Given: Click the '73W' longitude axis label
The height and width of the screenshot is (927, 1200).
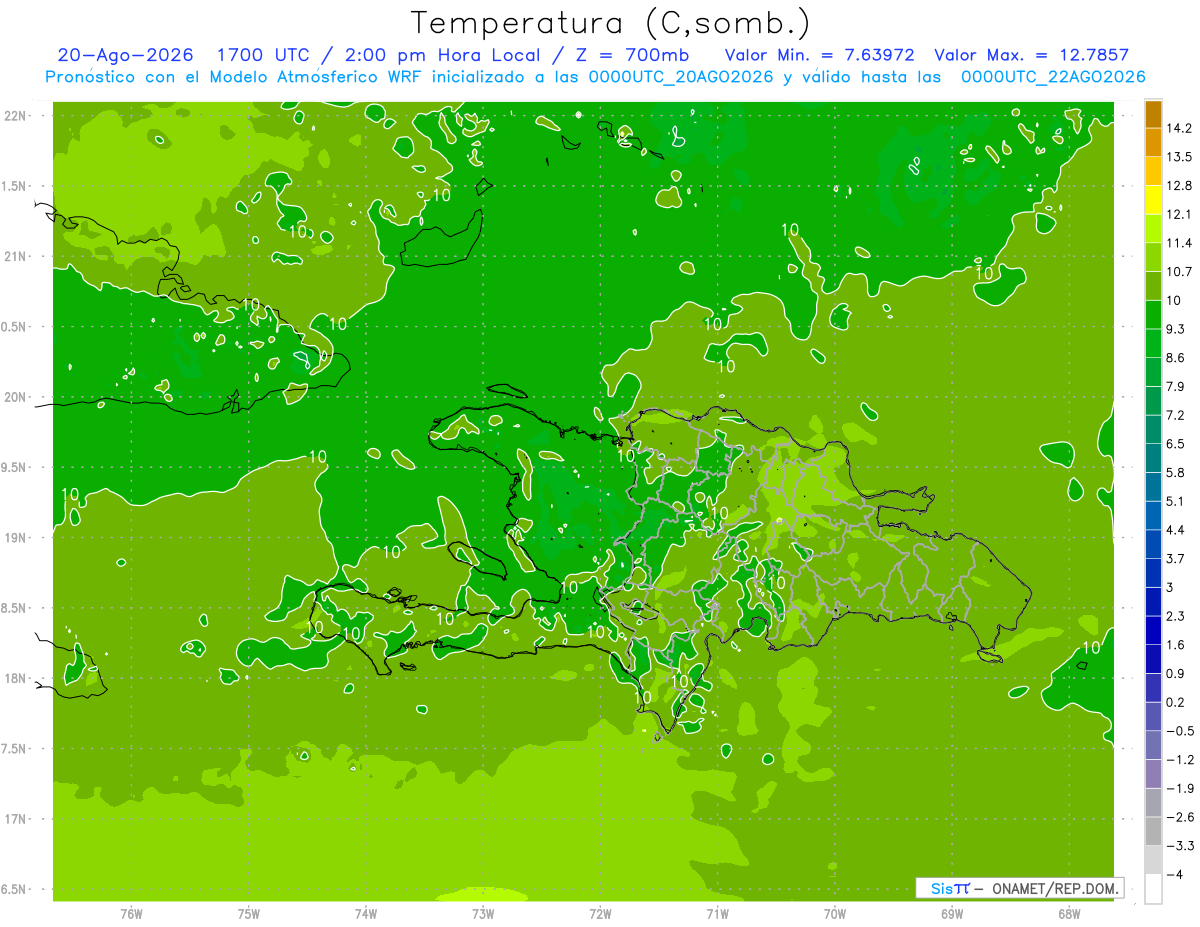Looking at the screenshot, I should coord(483,913).
